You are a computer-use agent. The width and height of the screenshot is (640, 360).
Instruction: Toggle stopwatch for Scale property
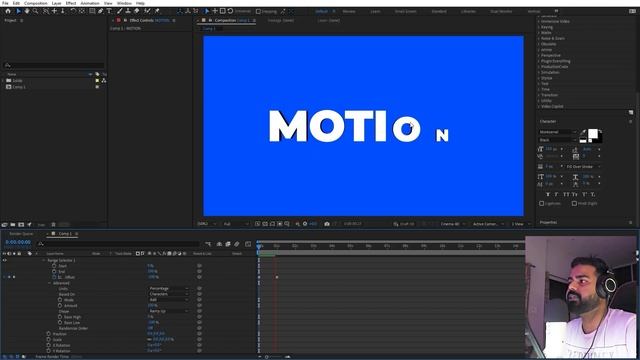[49, 340]
